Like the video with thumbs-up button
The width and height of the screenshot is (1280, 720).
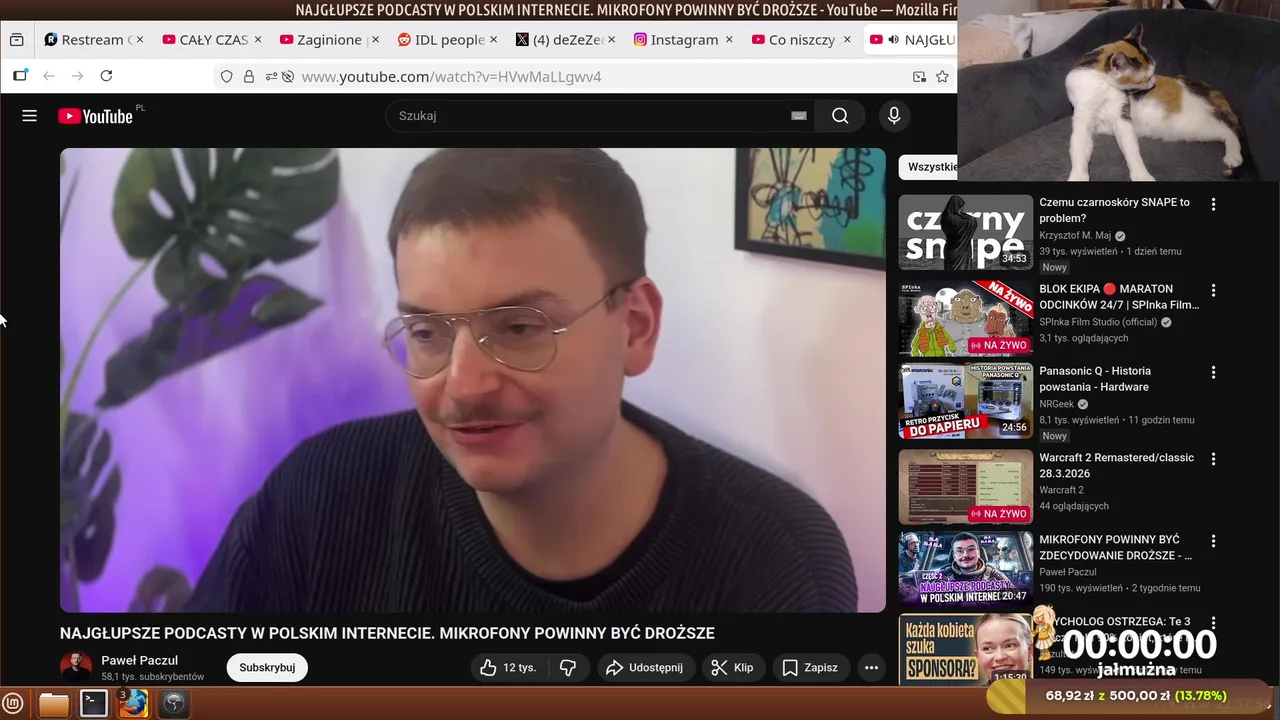point(508,668)
